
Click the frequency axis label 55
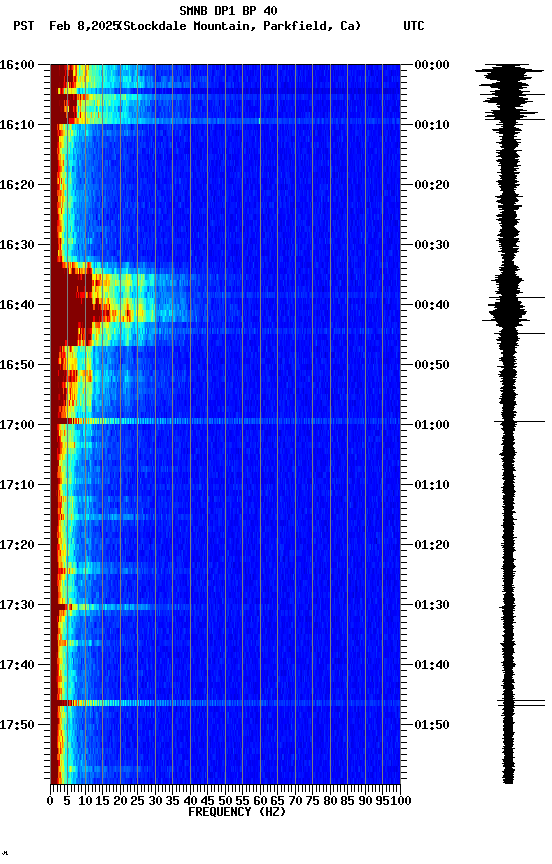point(243,801)
